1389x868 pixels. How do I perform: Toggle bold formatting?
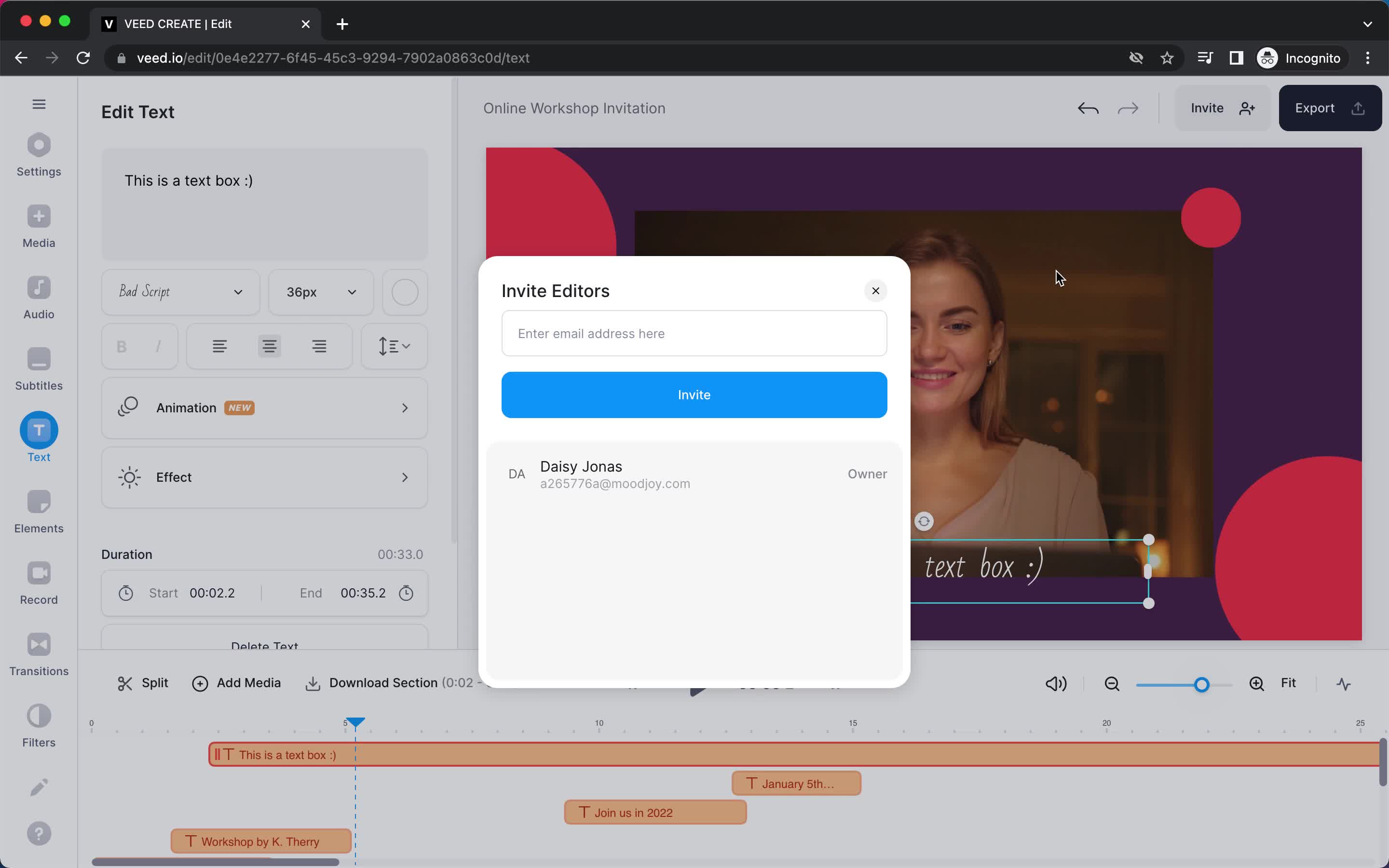click(122, 346)
